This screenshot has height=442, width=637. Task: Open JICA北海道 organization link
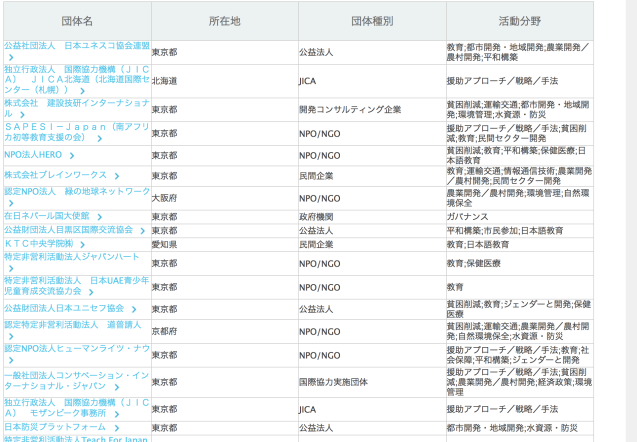77,80
